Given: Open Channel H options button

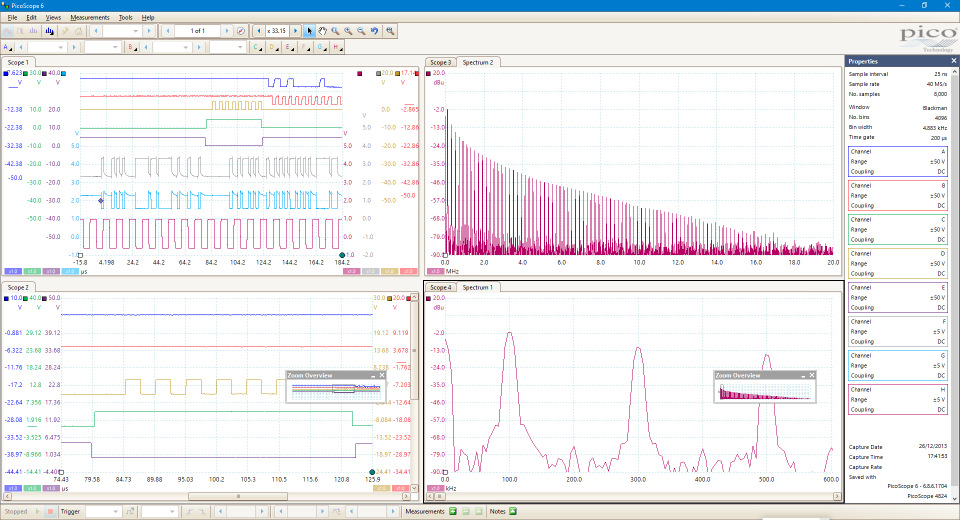Looking at the screenshot, I should pyautogui.click(x=337, y=47).
